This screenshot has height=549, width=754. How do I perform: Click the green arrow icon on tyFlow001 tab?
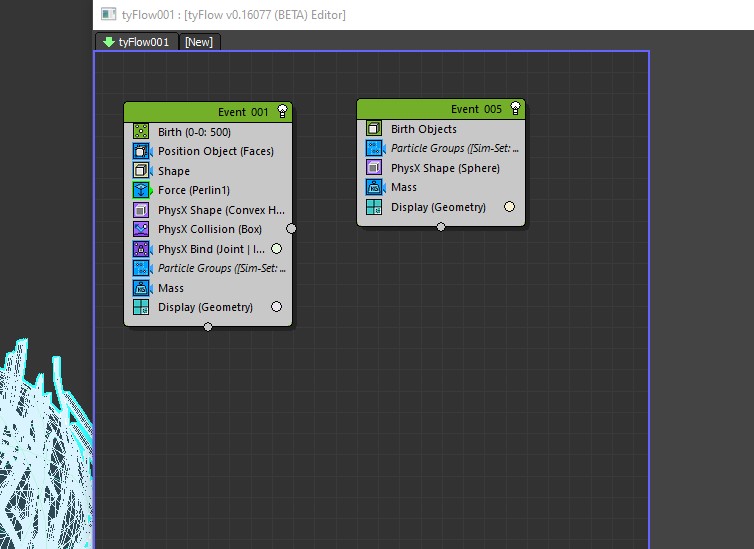click(109, 42)
